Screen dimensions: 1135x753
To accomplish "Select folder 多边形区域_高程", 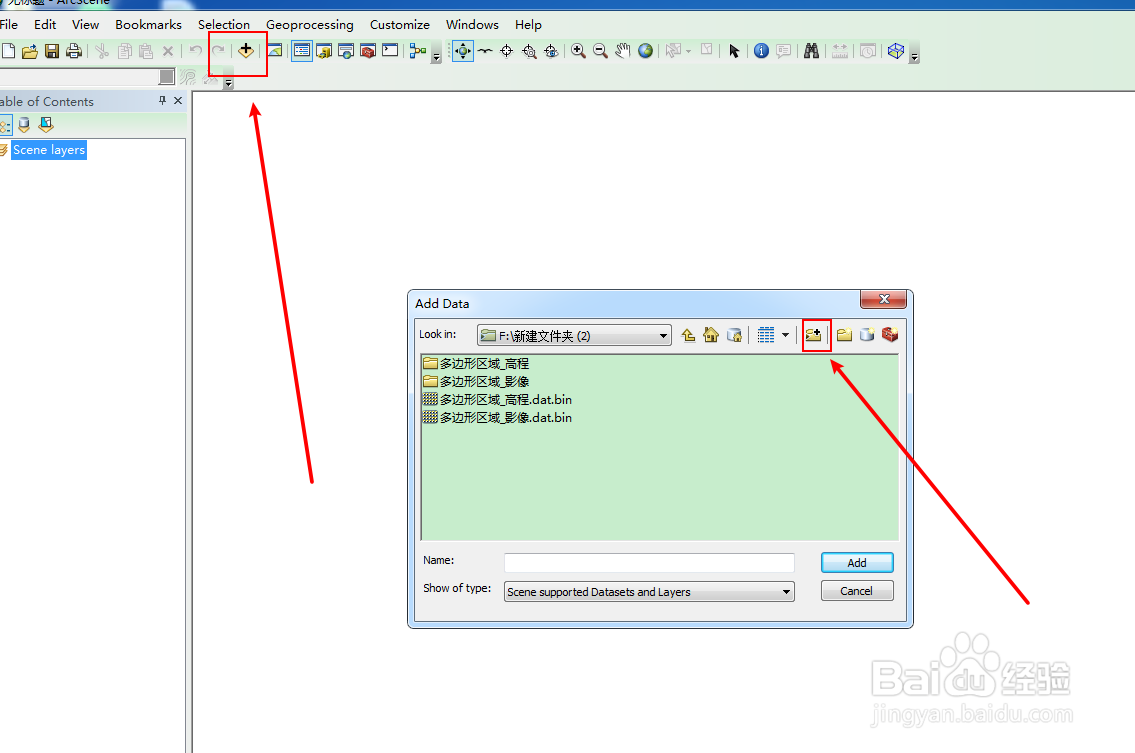I will click(476, 363).
